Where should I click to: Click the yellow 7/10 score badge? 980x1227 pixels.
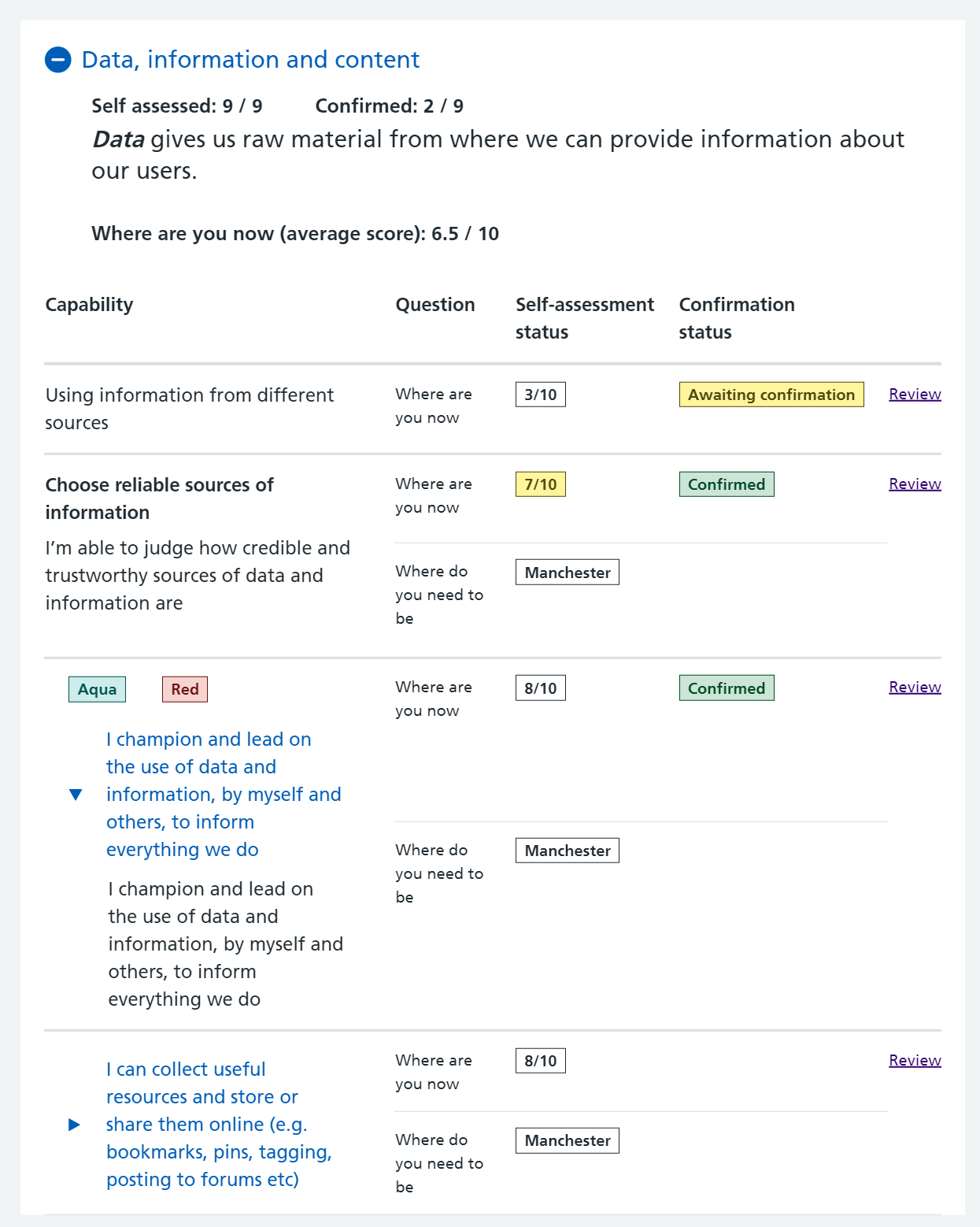click(541, 484)
